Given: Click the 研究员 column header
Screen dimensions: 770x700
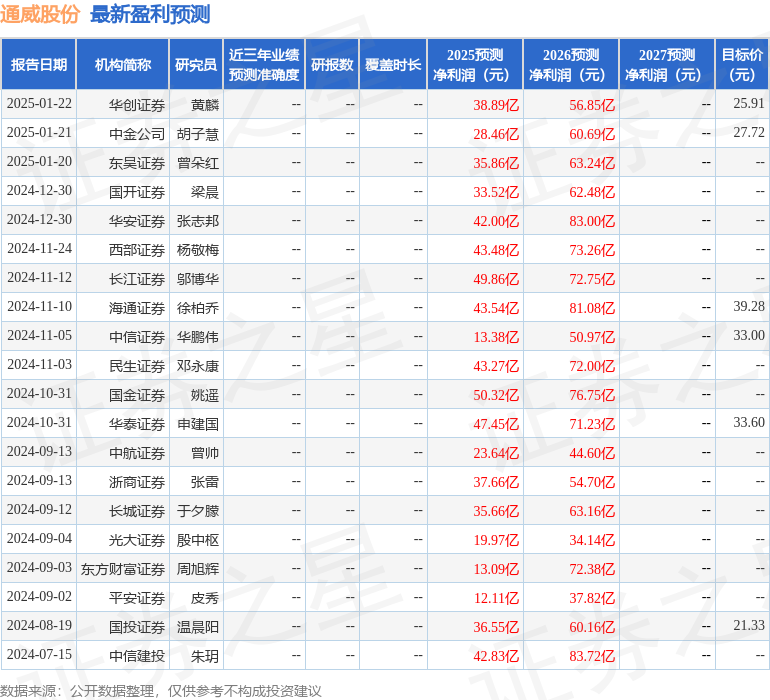Looking at the screenshot, I should (x=196, y=64).
